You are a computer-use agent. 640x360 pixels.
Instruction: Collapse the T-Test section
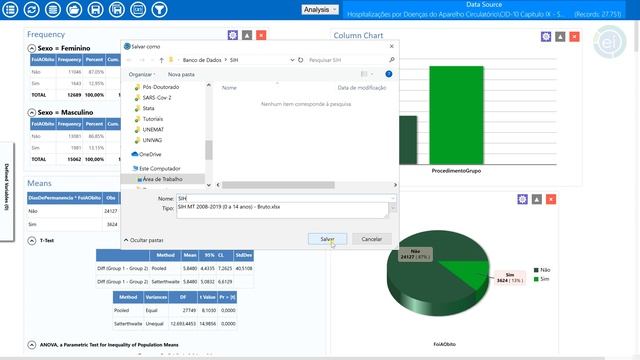(32, 240)
